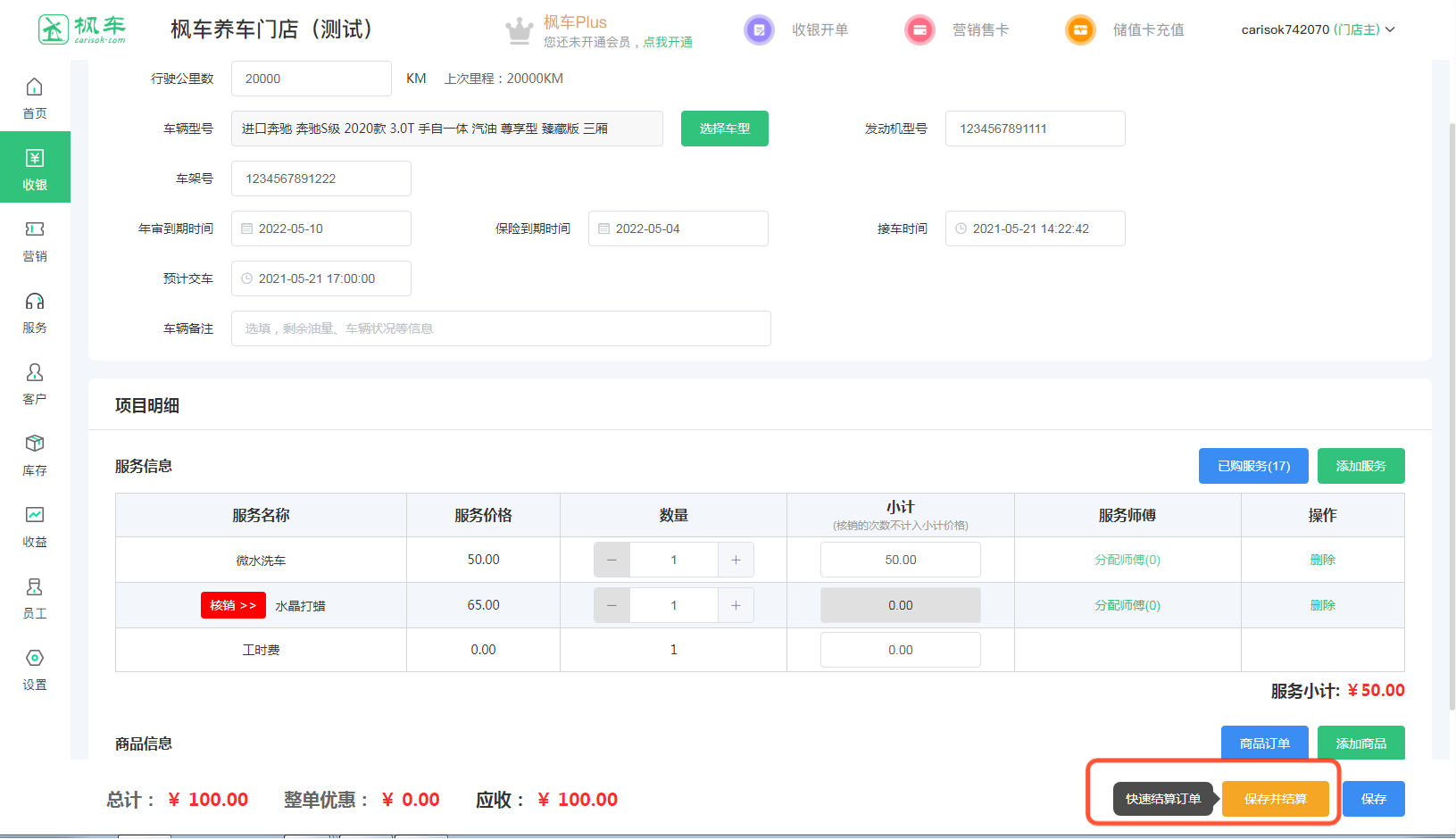Viewport: 1456px width, 839px height.
Task: Open the 保险到期时间 date picker
Action: click(x=678, y=228)
